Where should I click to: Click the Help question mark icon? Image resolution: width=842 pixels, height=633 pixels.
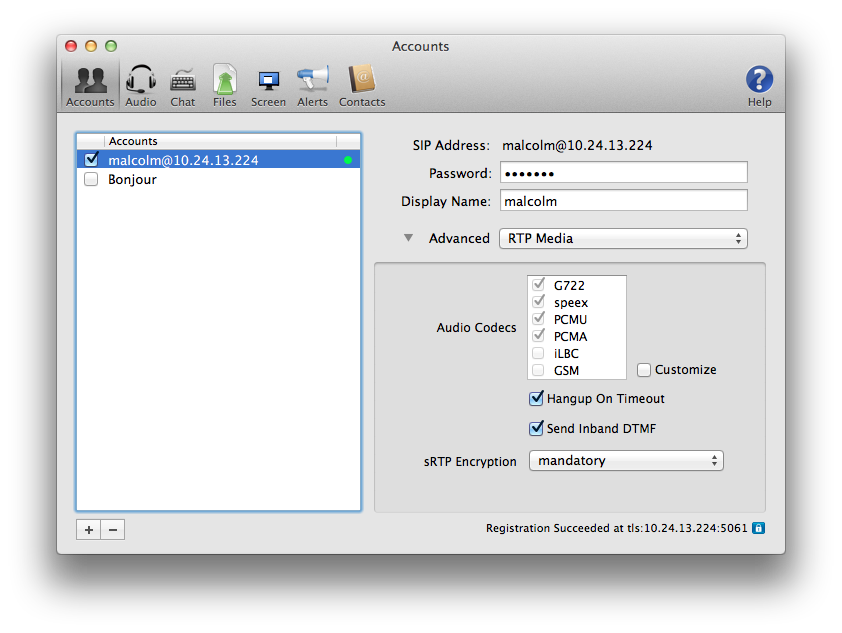point(760,82)
